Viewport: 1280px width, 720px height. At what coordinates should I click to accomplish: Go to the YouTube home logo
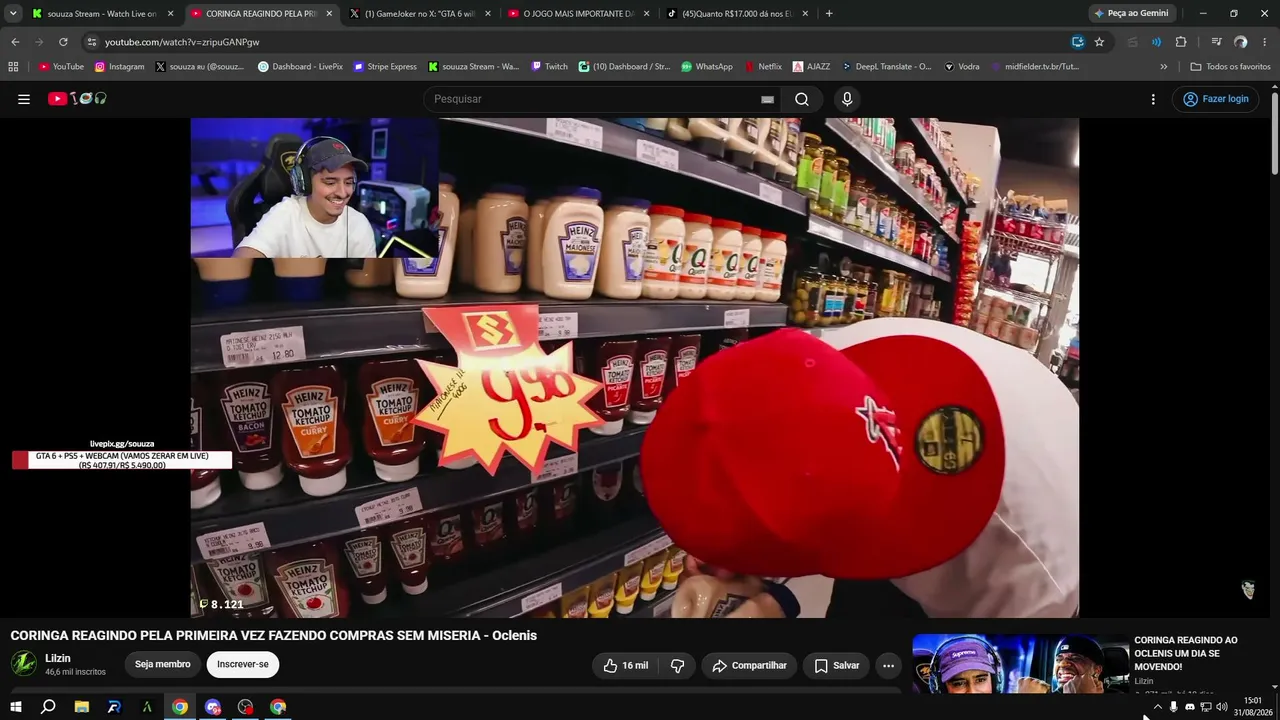77,99
